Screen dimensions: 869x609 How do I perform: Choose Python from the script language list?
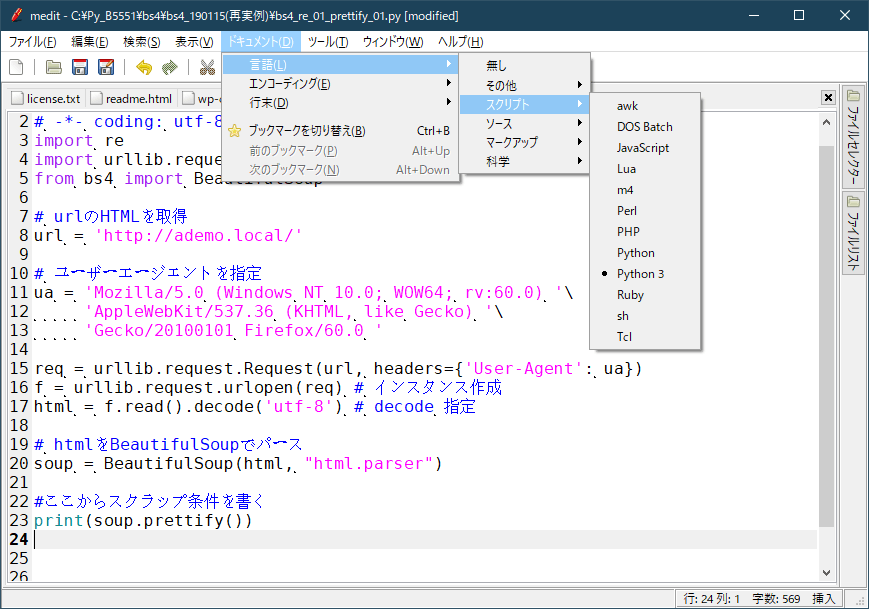point(645,253)
